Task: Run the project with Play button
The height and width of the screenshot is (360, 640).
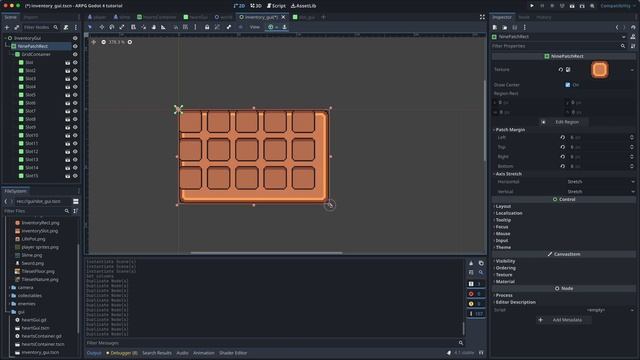Action: pyautogui.click(x=532, y=6)
